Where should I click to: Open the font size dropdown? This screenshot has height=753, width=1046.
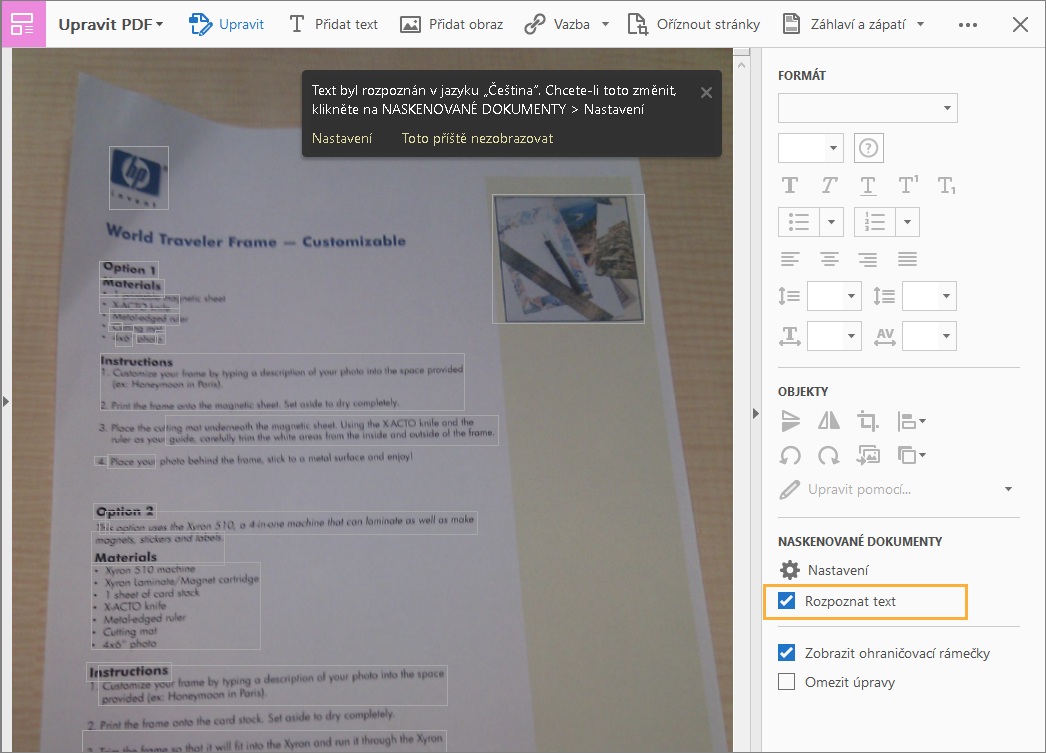pos(811,148)
